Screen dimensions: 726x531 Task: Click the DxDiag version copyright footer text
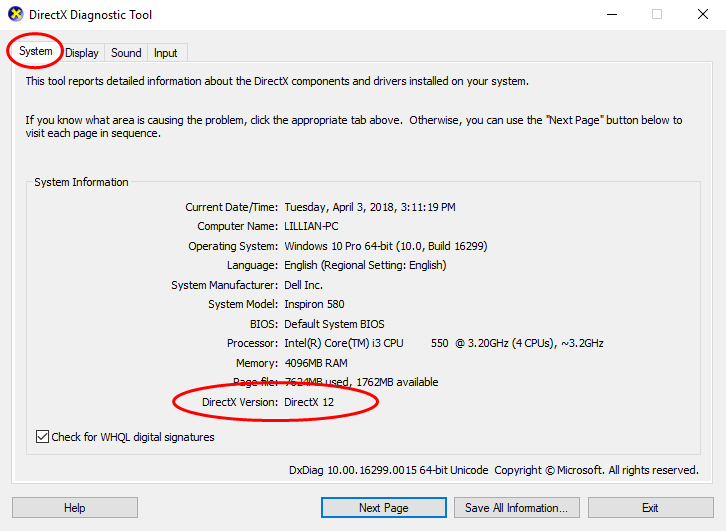click(x=493, y=470)
